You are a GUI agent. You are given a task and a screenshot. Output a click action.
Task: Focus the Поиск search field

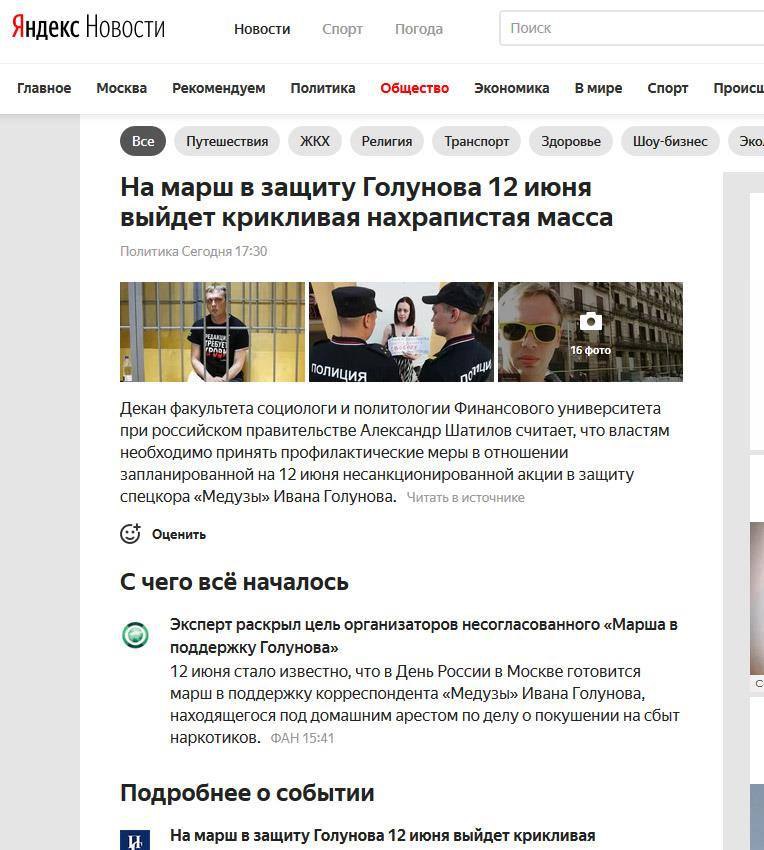632,28
